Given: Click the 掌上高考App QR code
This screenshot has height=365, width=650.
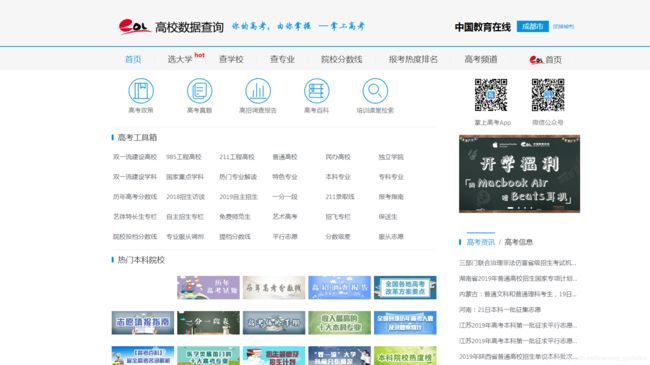Looking at the screenshot, I should tap(491, 95).
